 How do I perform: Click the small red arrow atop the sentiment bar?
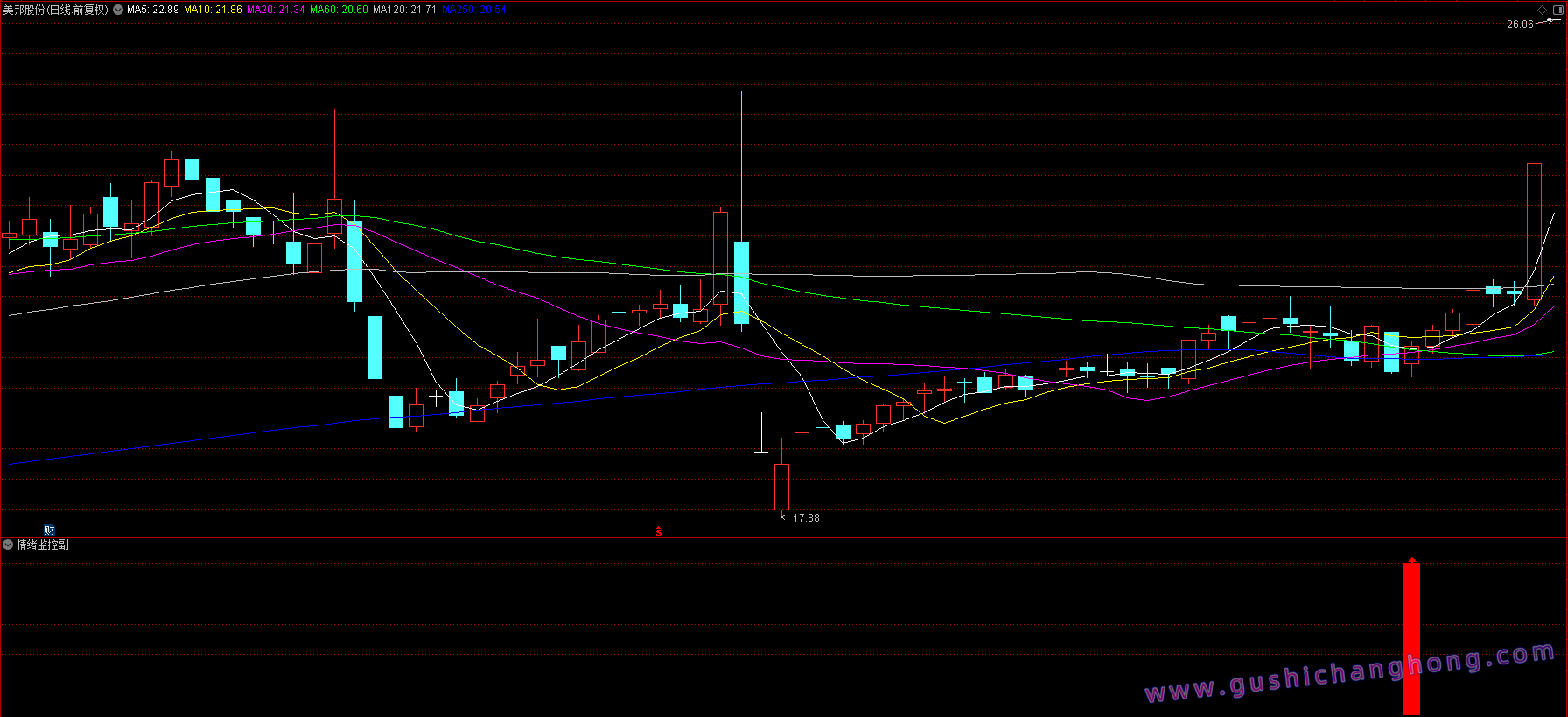pos(1411,559)
